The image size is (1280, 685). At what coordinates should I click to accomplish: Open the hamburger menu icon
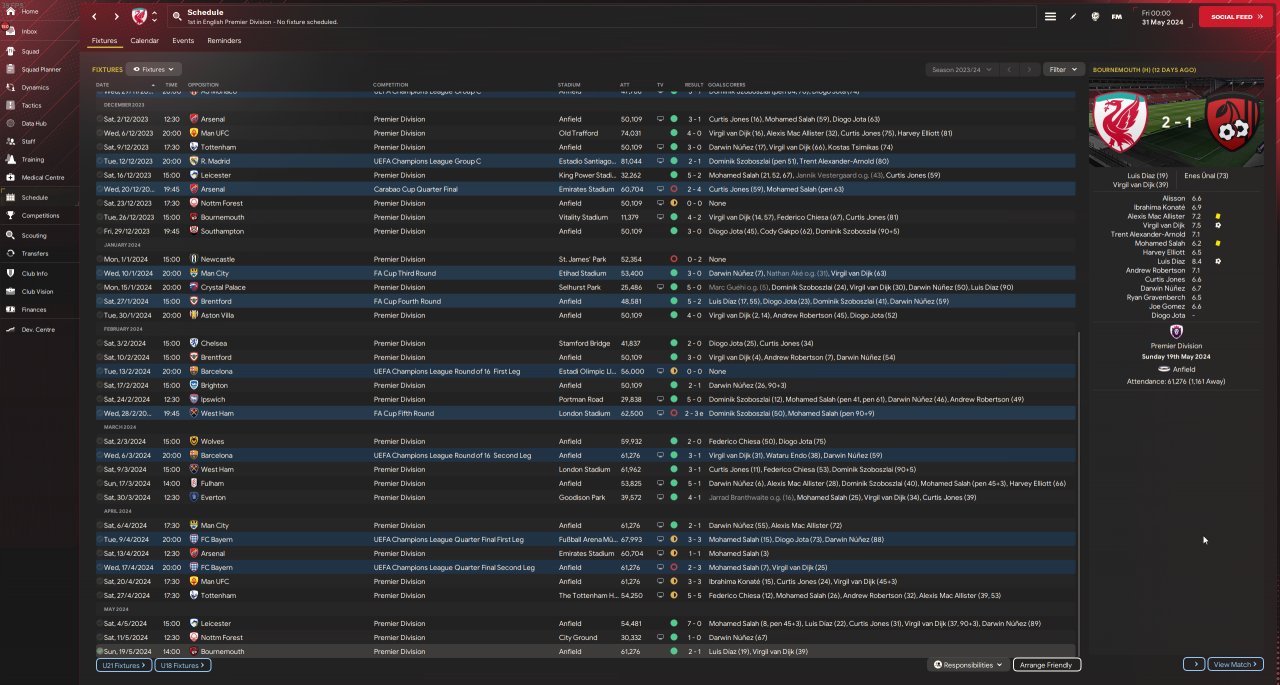[x=1050, y=16]
